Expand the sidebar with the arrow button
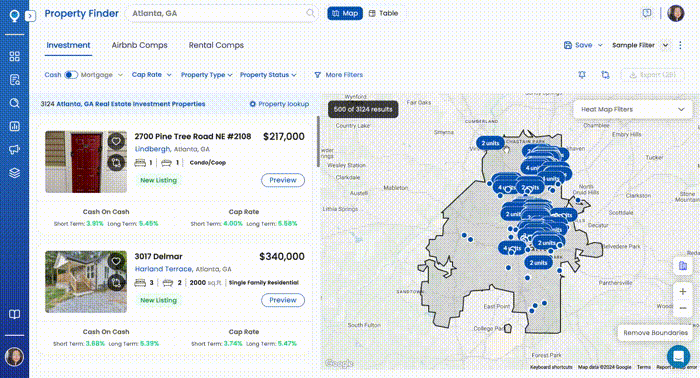Viewport: 700px width, 378px height. click(30, 16)
